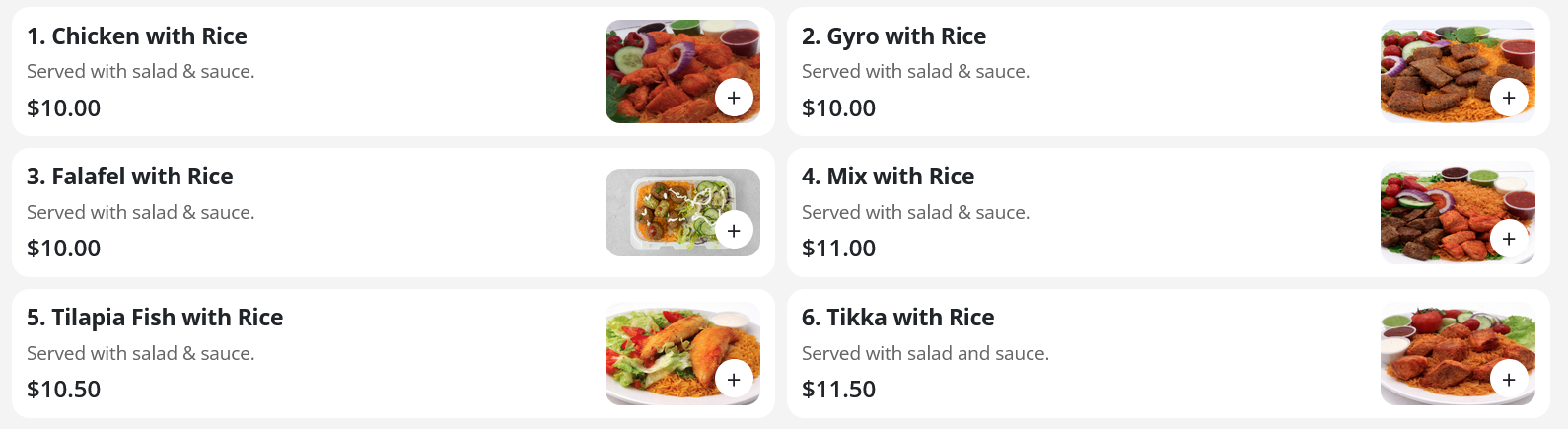Screen dimensions: 1568x429
Task: Add Falafel with Rice using plus icon
Action: 734,230
